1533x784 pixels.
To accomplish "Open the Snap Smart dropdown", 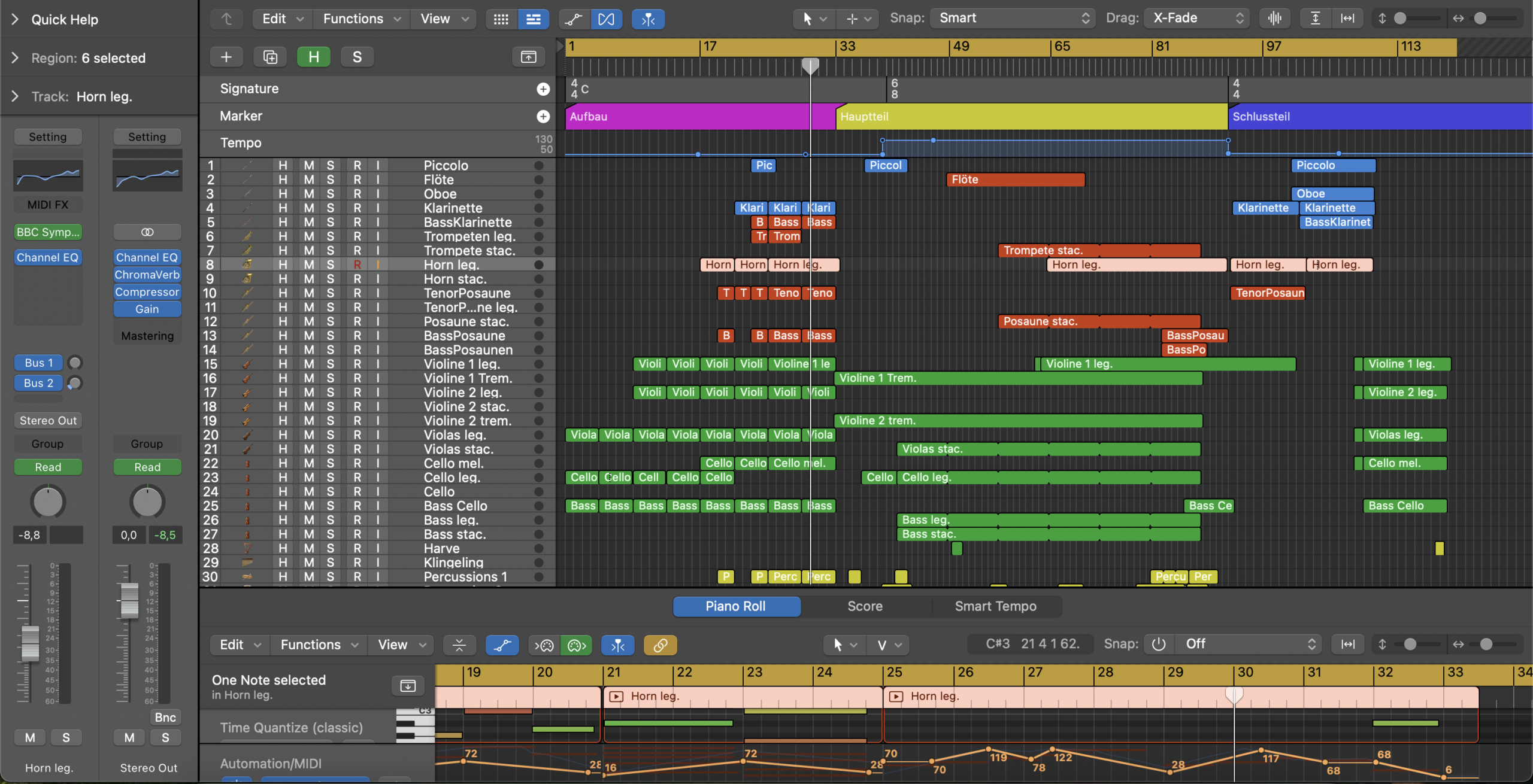I will pyautogui.click(x=1012, y=19).
